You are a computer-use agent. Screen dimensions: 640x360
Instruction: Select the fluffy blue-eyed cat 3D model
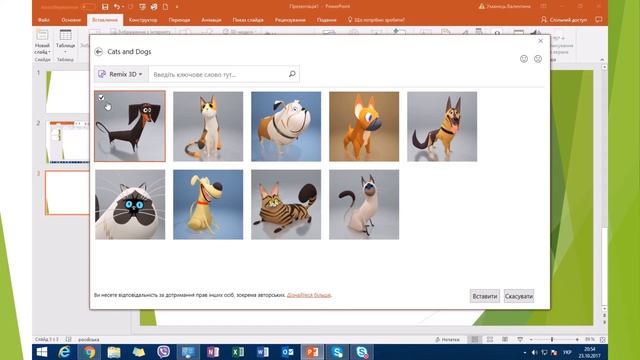[x=130, y=204]
